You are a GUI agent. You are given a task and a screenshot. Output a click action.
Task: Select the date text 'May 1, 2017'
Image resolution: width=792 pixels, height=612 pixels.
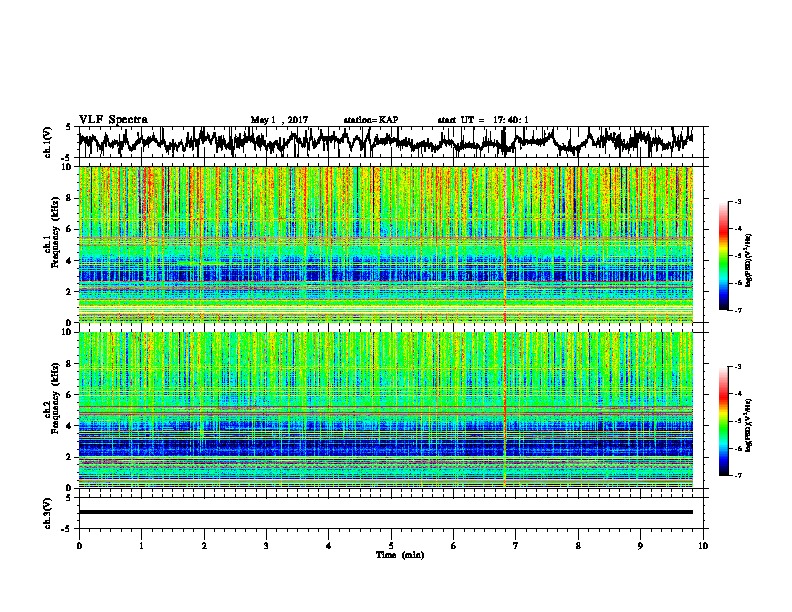[x=279, y=120]
